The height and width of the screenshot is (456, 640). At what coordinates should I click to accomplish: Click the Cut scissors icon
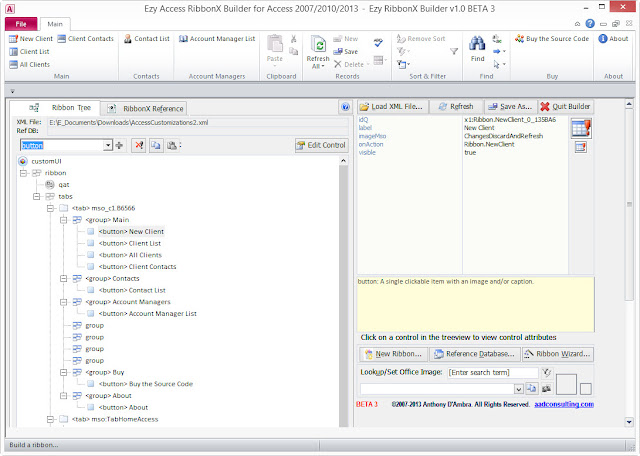(x=293, y=39)
